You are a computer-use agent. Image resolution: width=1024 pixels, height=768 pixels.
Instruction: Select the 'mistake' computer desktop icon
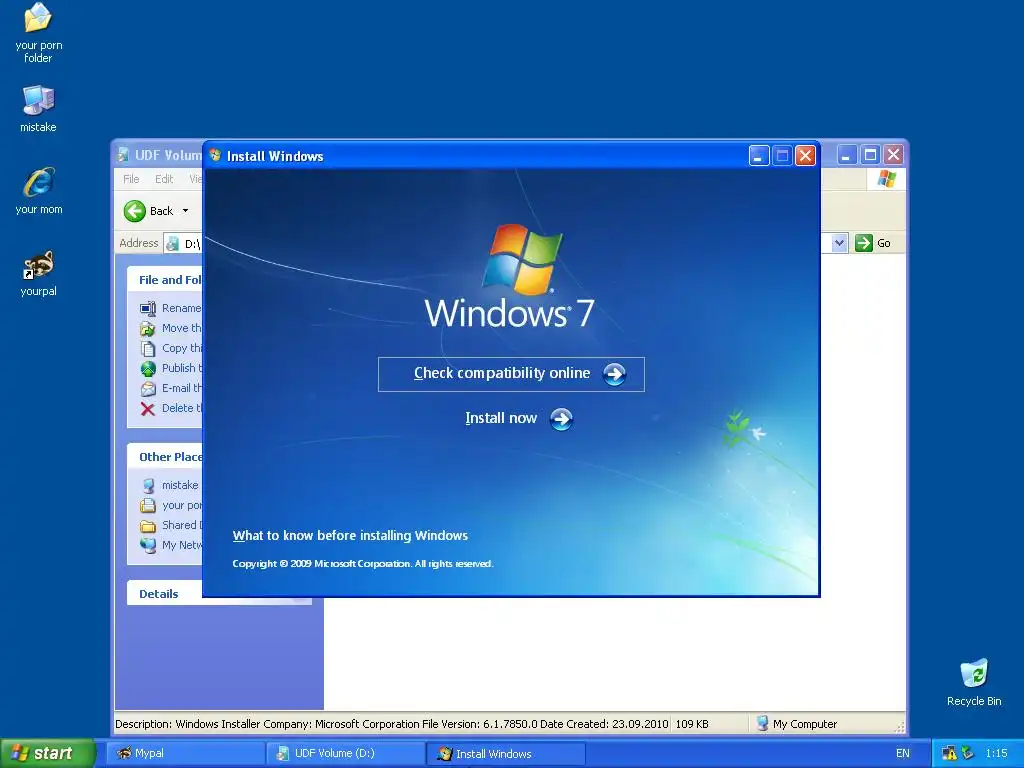pos(38,108)
